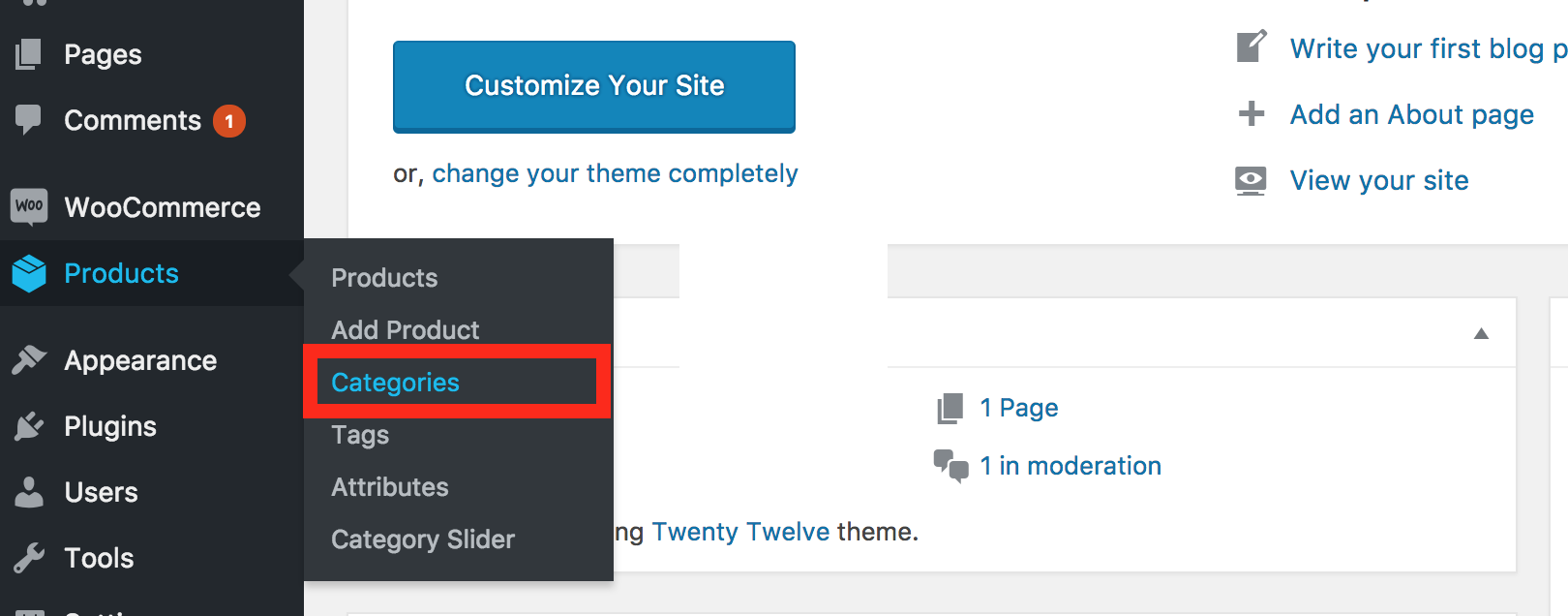Screen dimensions: 1568x616
Task: Click the Products box icon
Action: coord(29,273)
